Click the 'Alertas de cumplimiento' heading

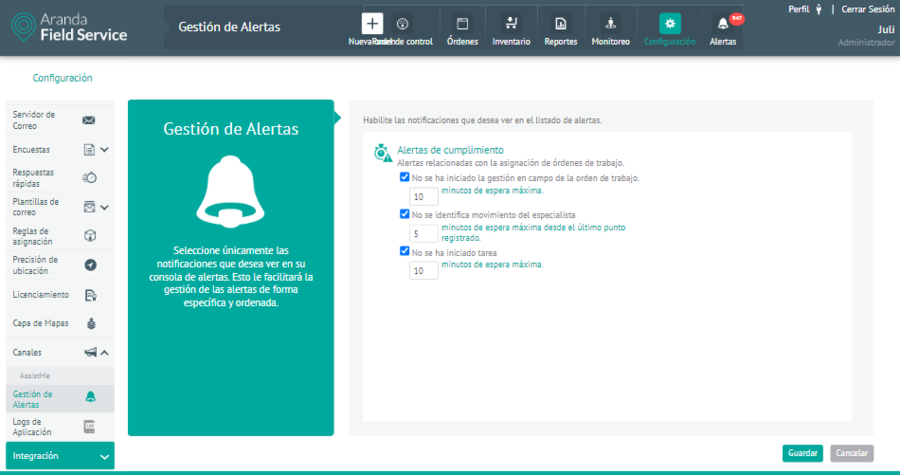coord(451,150)
